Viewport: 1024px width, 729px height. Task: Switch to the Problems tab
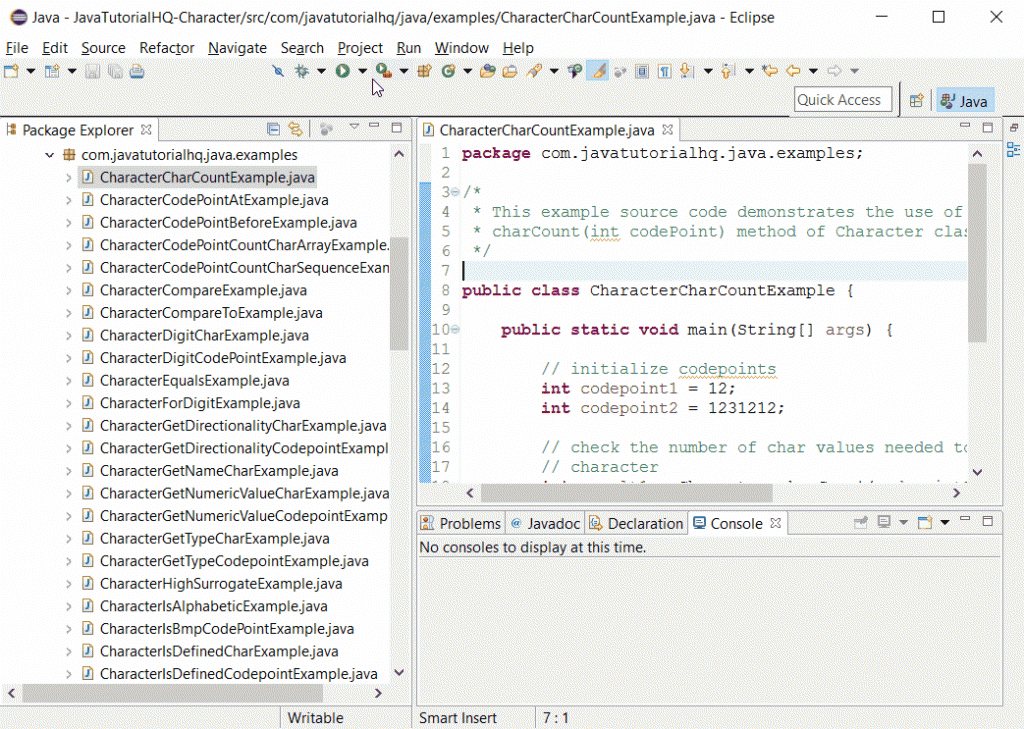(x=461, y=523)
